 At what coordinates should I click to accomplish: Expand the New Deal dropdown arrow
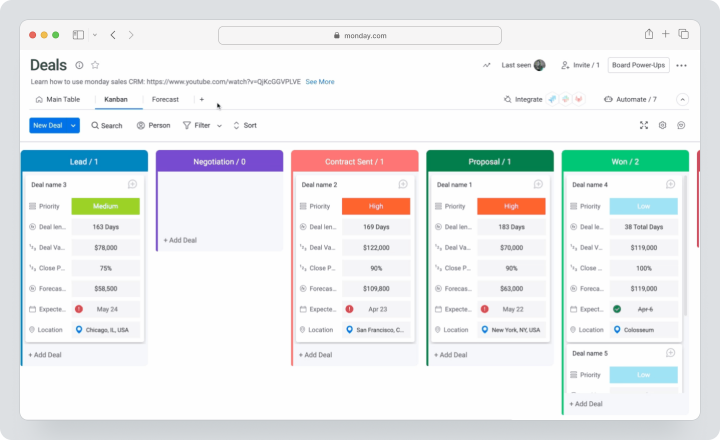click(73, 125)
